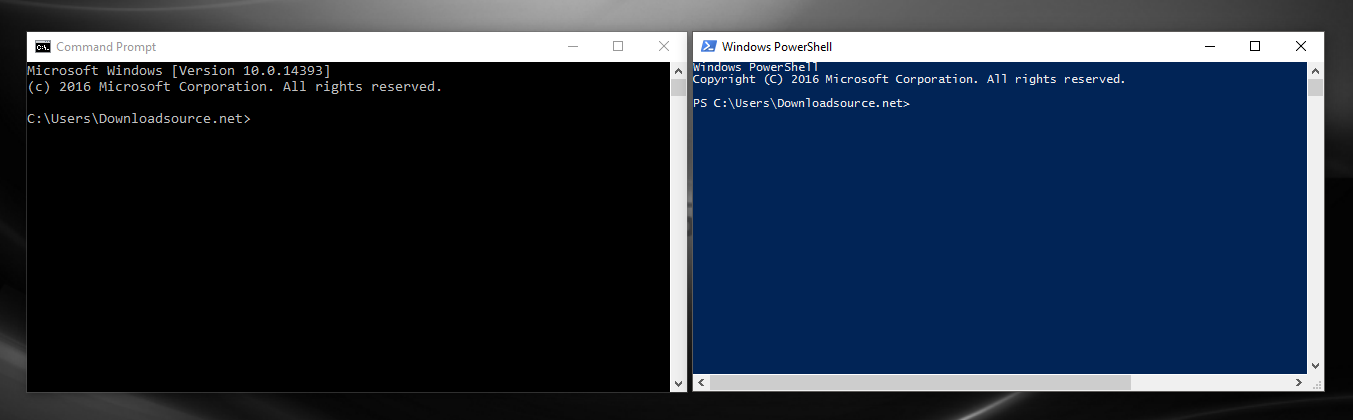Click PowerShell vertical scrollbar down arrow
The image size is (1353, 420).
coord(1316,366)
